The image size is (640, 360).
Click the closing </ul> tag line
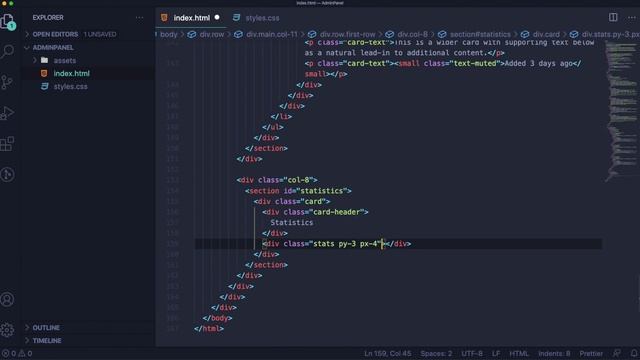[273, 127]
